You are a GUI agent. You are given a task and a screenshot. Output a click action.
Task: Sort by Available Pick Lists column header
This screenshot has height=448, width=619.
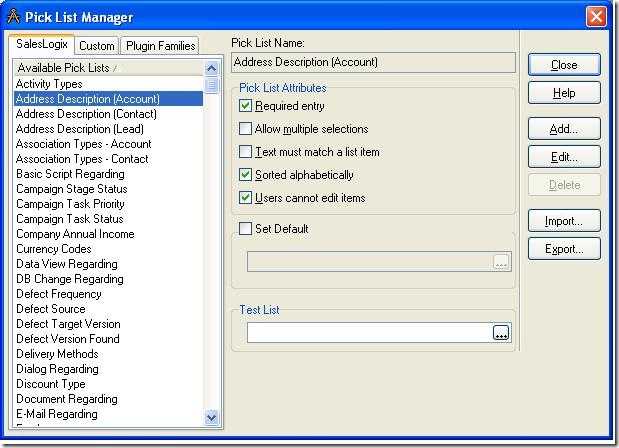point(108,68)
